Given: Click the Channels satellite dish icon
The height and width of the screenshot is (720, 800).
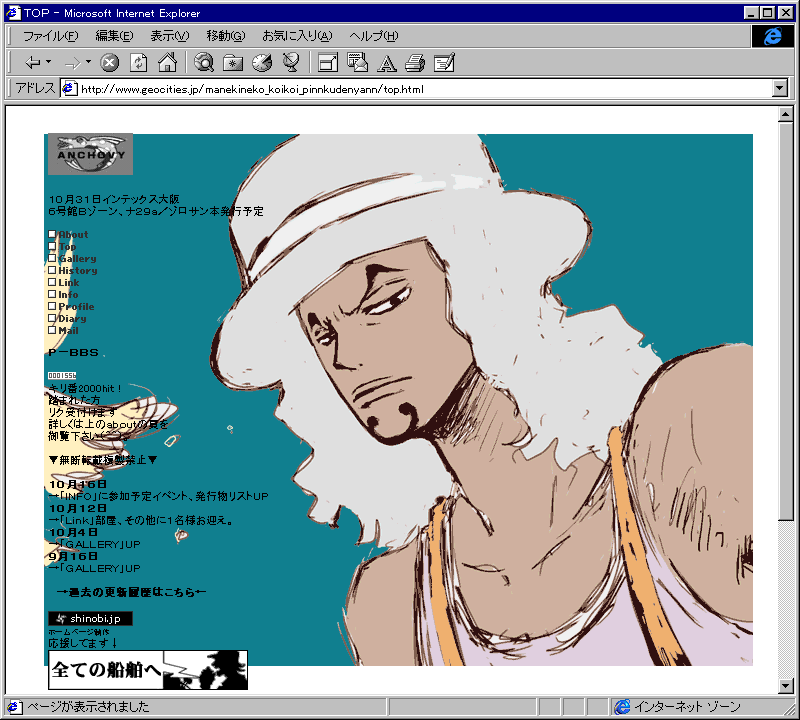Looking at the screenshot, I should [x=291, y=63].
